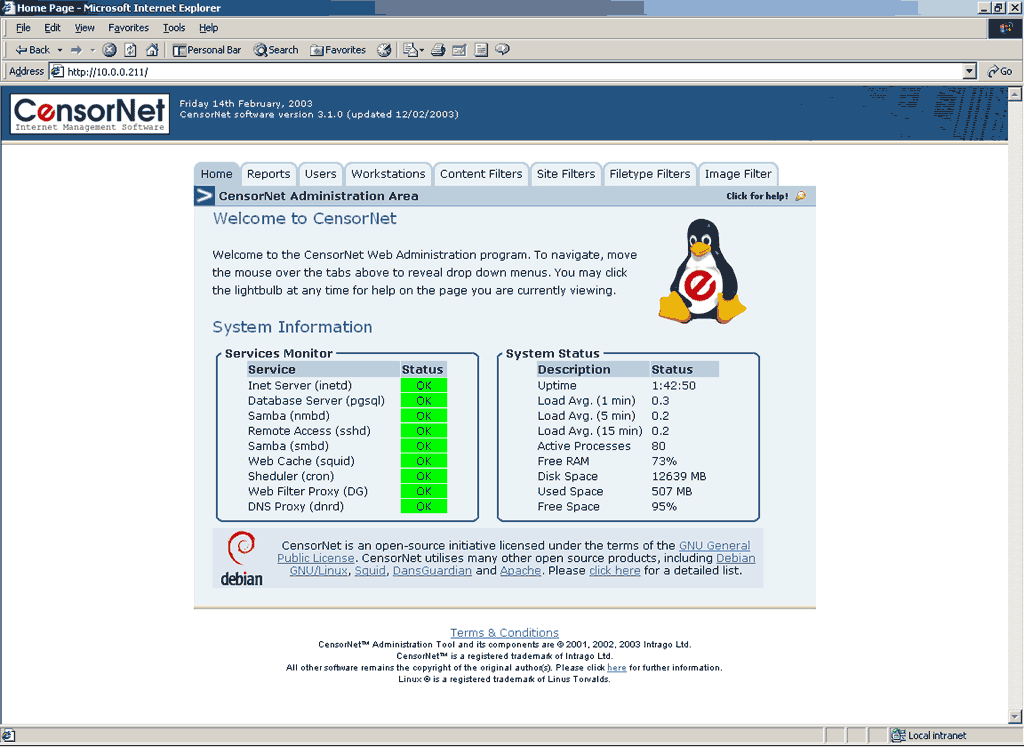Open the Favorites toolbar button
This screenshot has height=747, width=1024.
coord(338,50)
